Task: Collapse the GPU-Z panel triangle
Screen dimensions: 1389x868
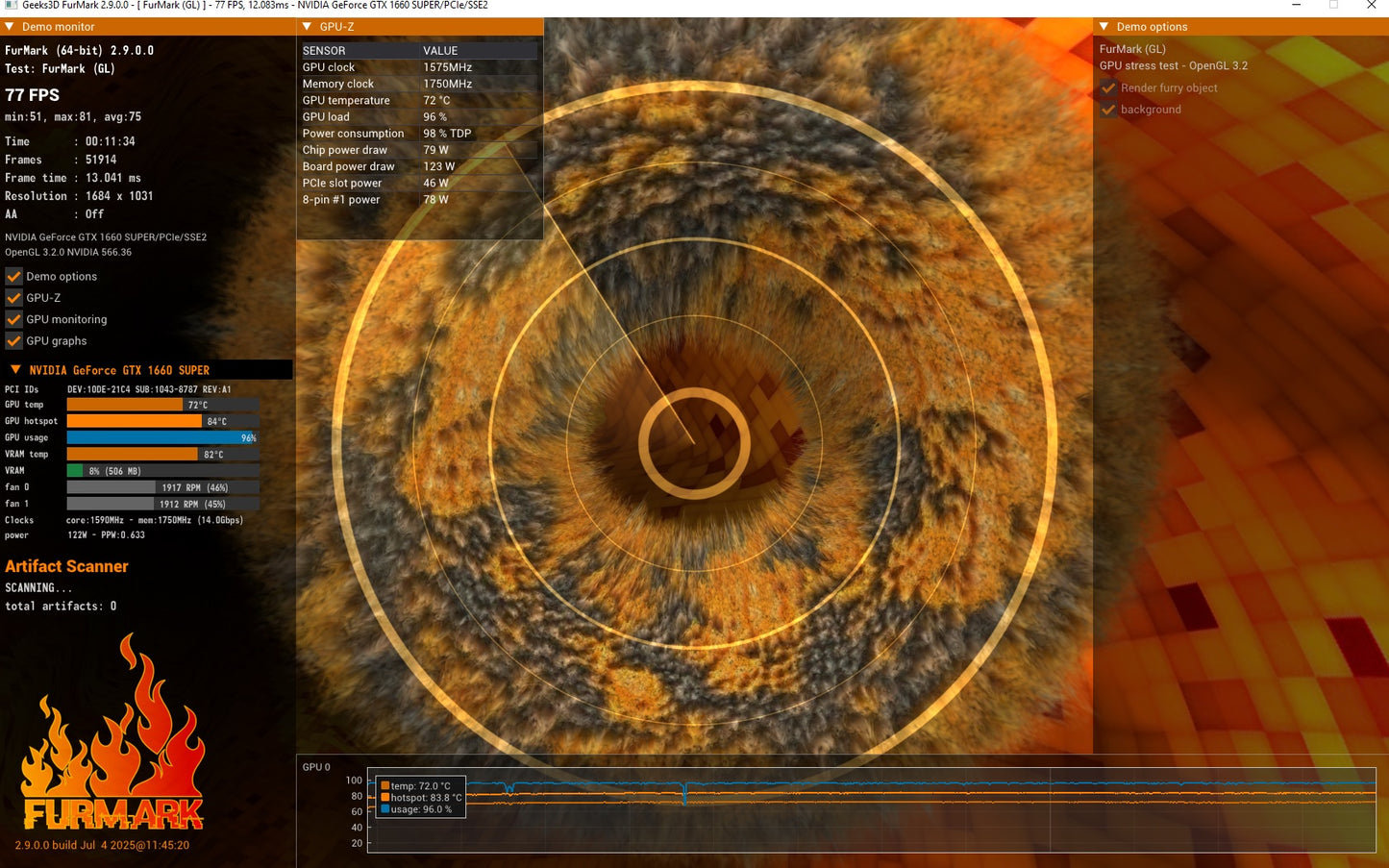Action: pyautogui.click(x=307, y=27)
